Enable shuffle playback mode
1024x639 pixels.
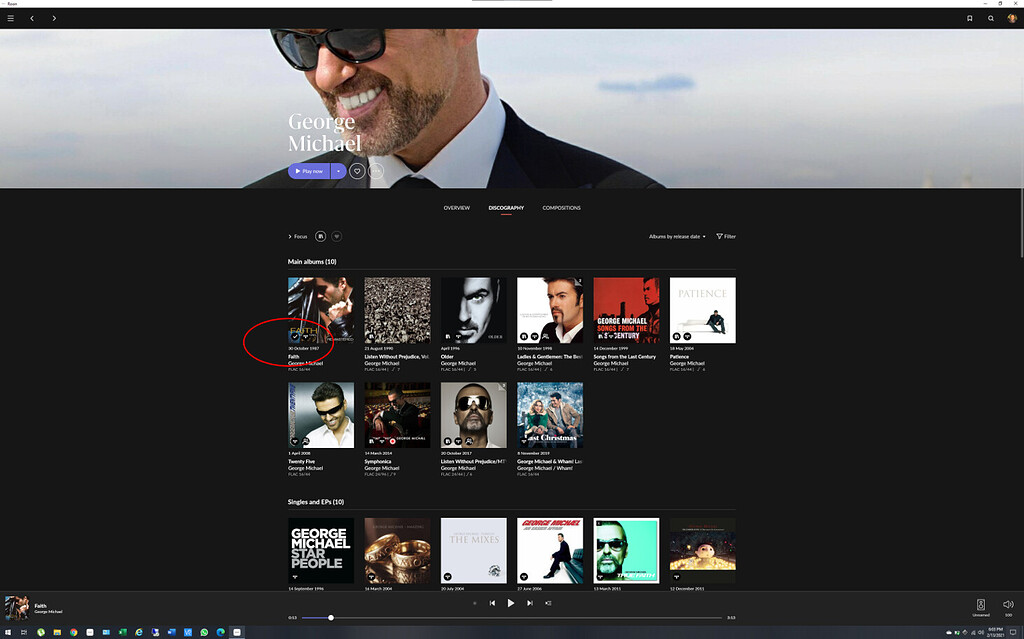click(x=474, y=603)
